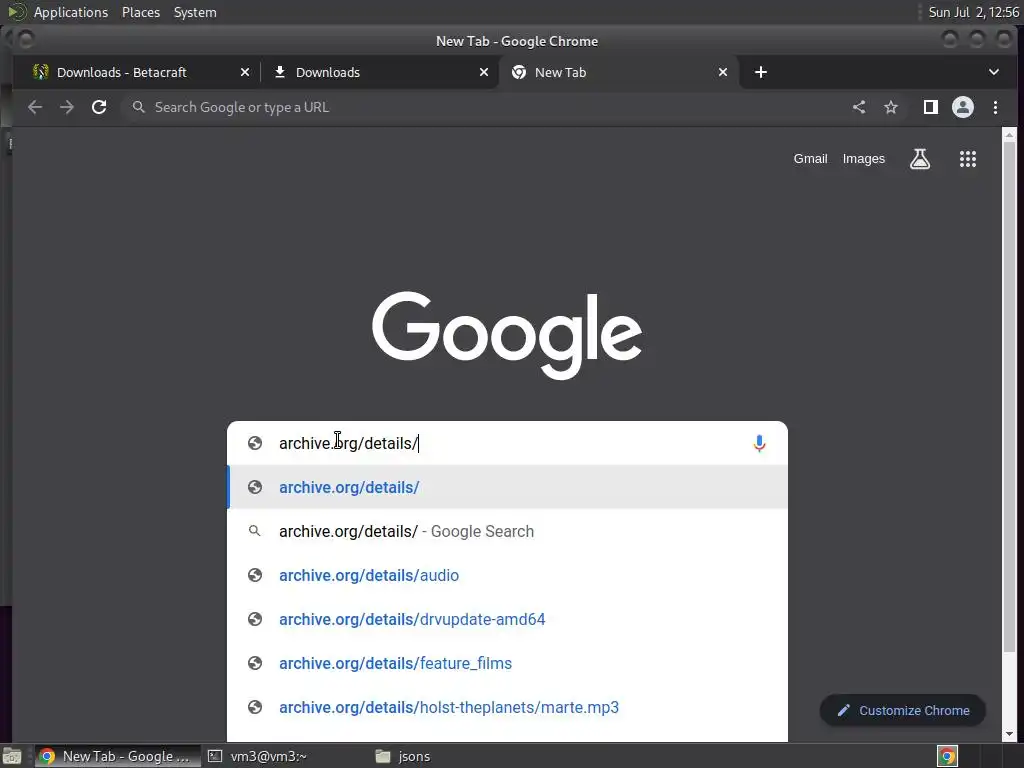Open the side panel icon
Viewport: 1024px width, 768px height.
[931, 107]
